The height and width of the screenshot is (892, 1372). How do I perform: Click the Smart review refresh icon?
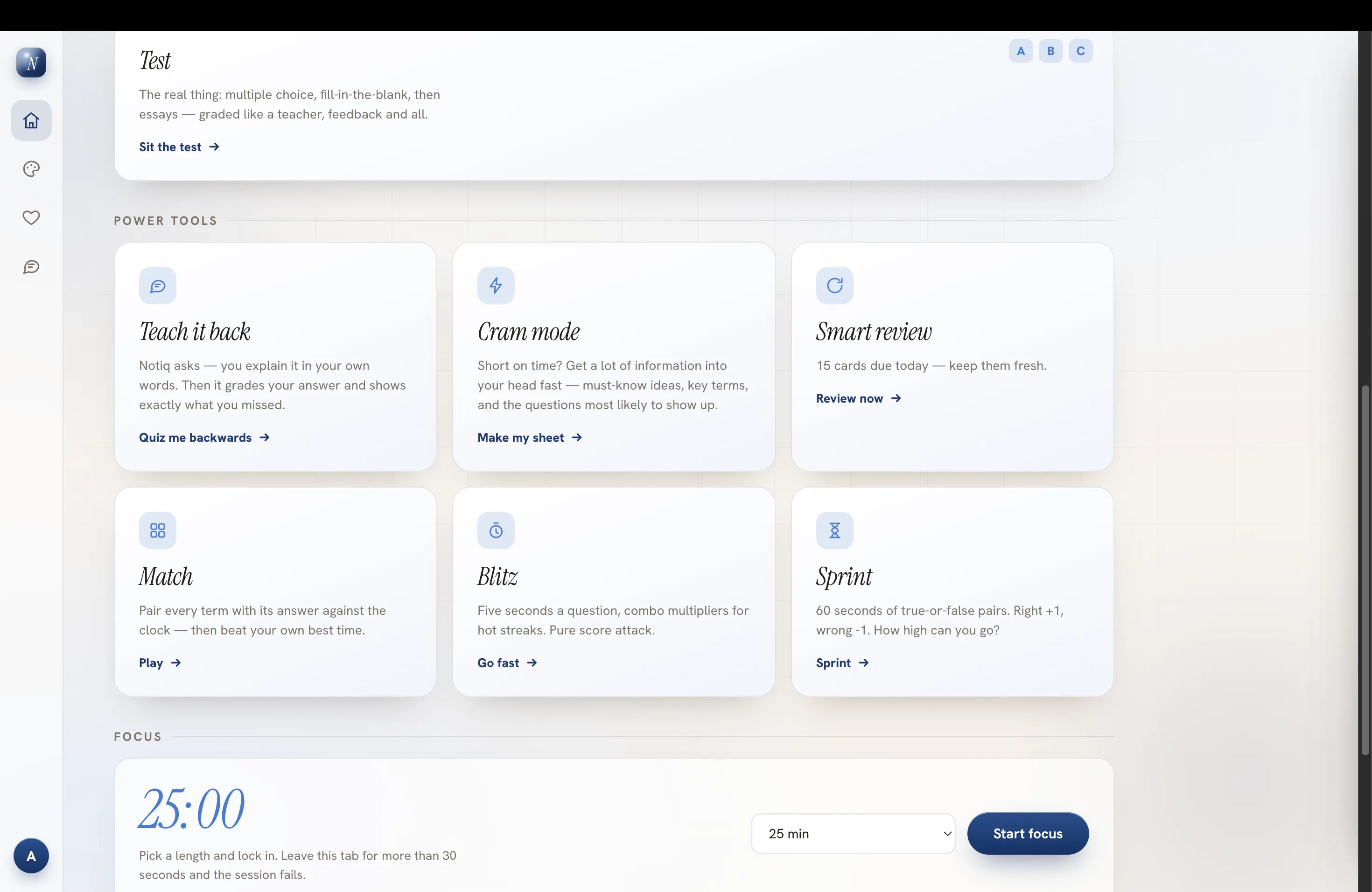click(835, 285)
